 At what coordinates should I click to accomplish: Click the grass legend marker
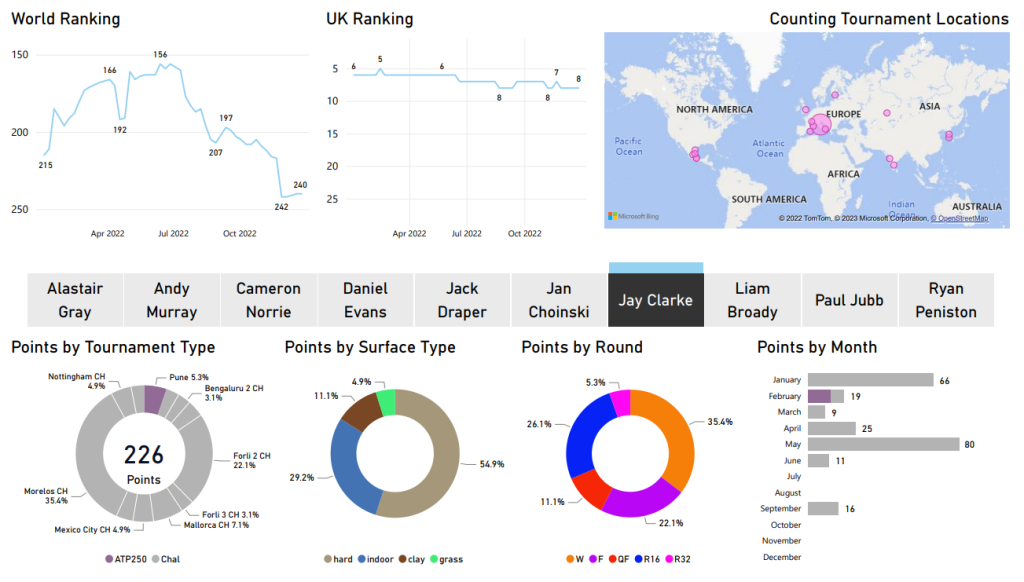click(435, 559)
